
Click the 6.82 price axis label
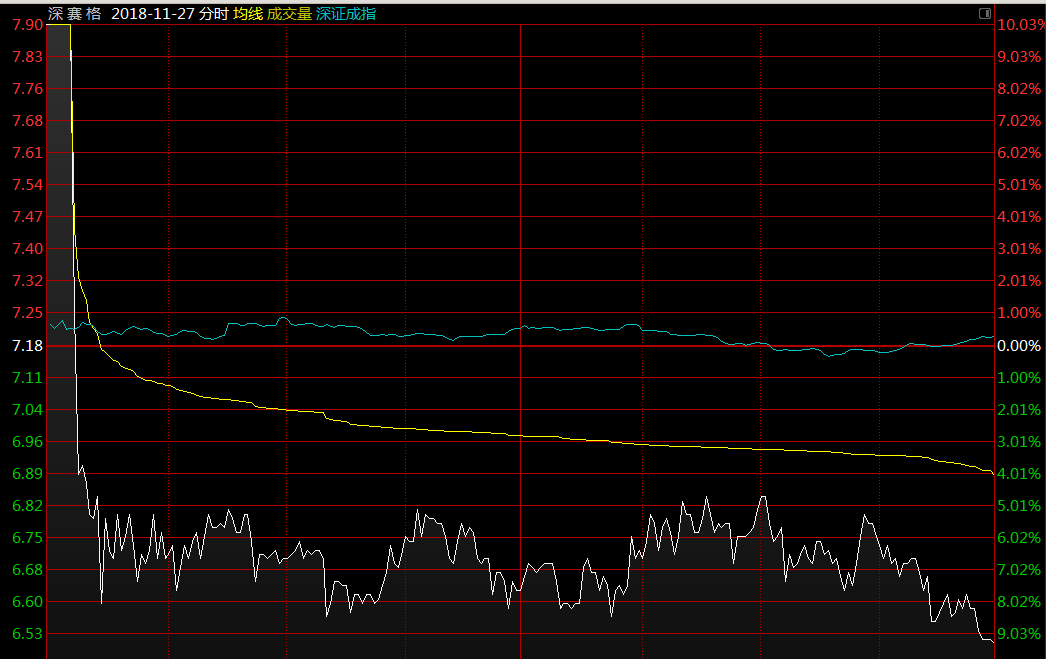[x=27, y=506]
